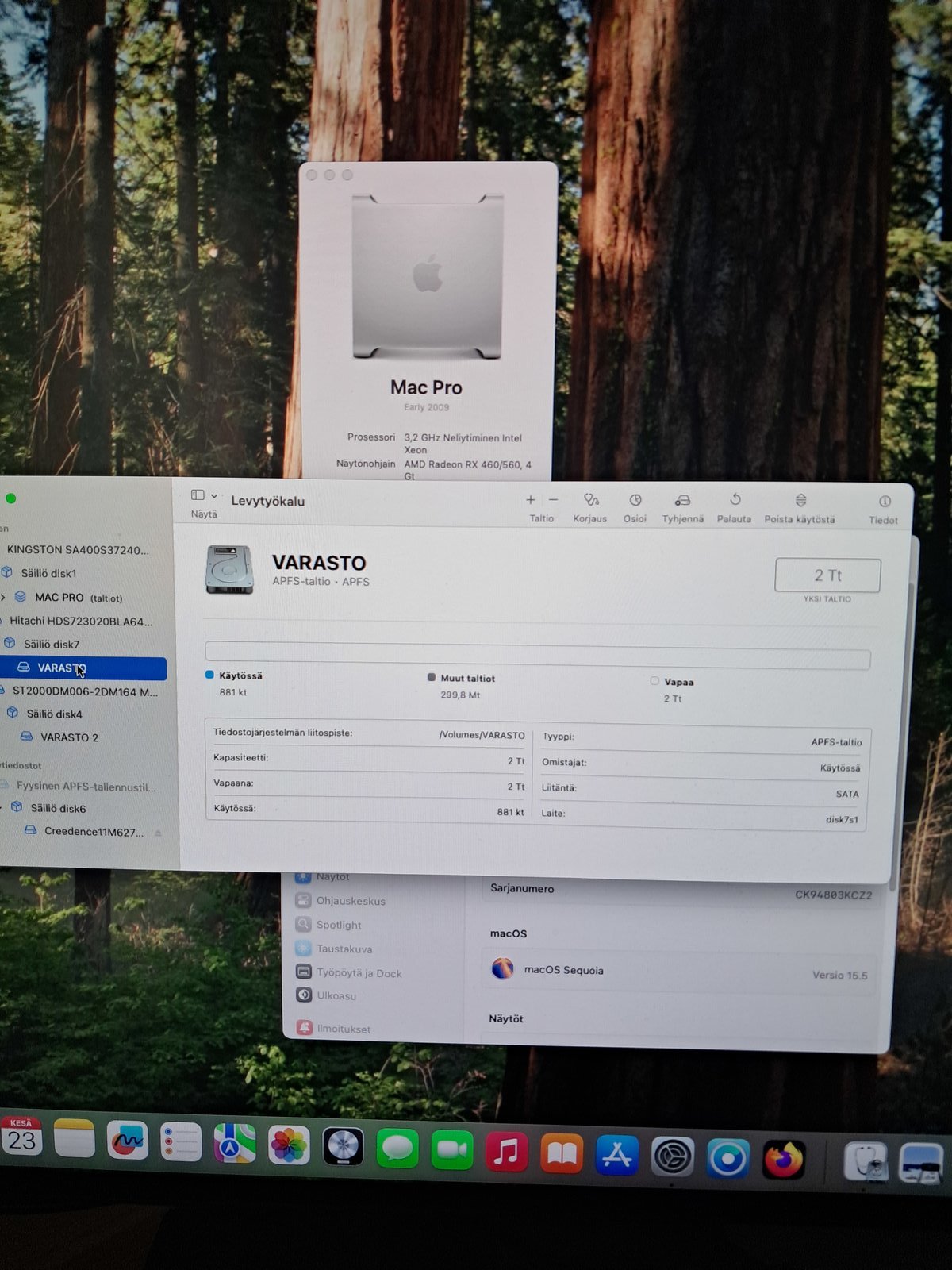Select KINGSTON SA400S37240 disk in sidebar
The width and height of the screenshot is (952, 1270).
78,549
